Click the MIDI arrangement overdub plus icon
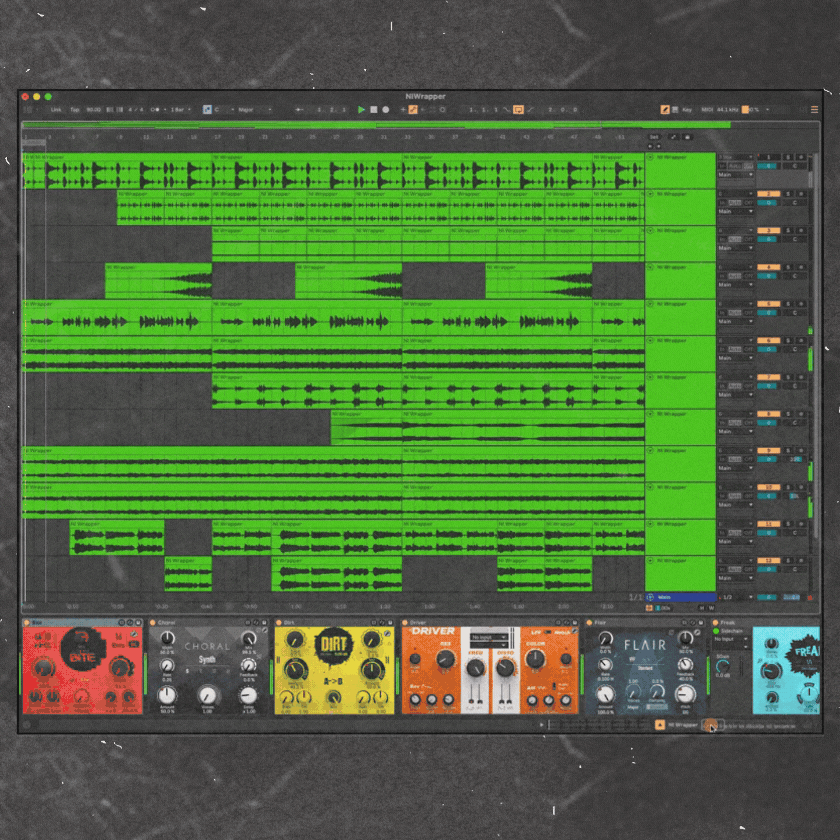This screenshot has width=840, height=840. coord(403,110)
